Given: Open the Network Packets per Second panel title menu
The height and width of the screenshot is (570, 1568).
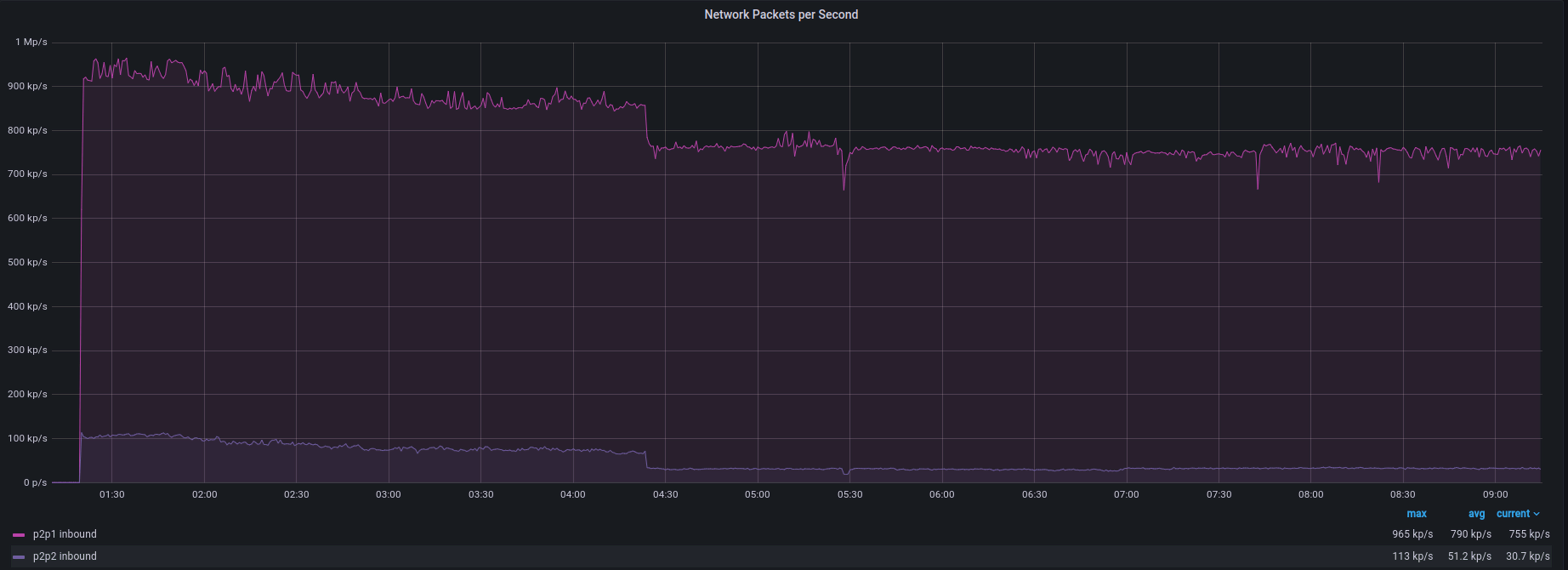Looking at the screenshot, I should [x=781, y=14].
